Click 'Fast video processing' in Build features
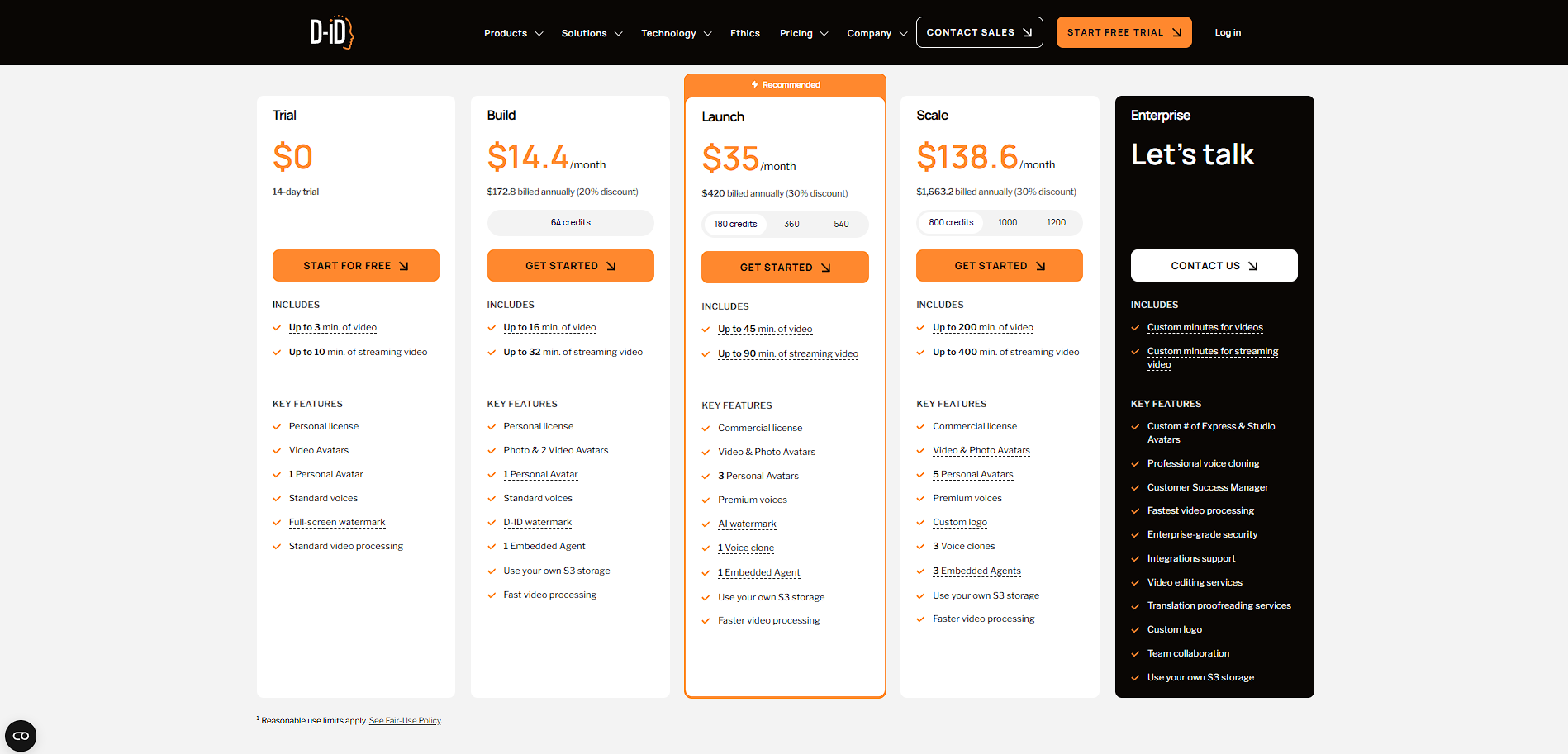The height and width of the screenshot is (754, 1568). (549, 595)
